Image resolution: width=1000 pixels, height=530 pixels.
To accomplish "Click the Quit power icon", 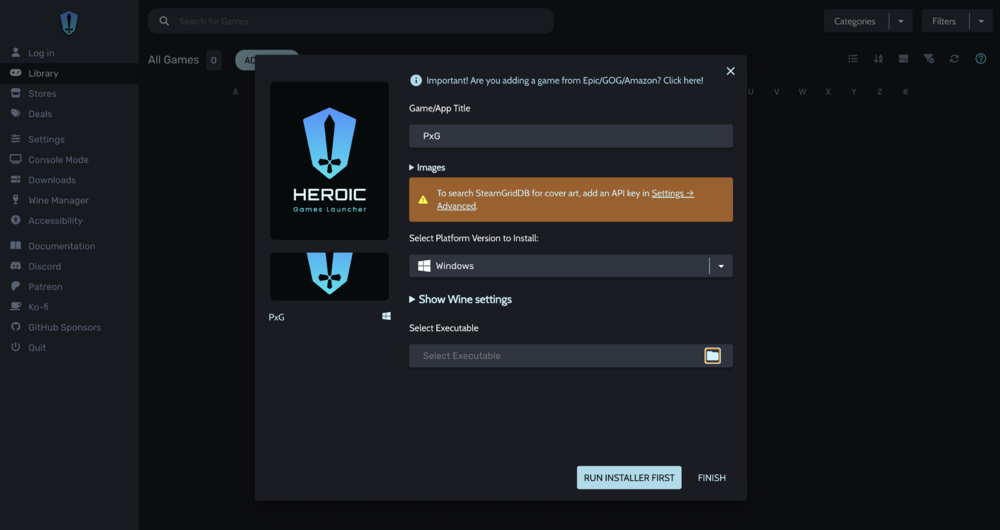I will click(x=15, y=347).
